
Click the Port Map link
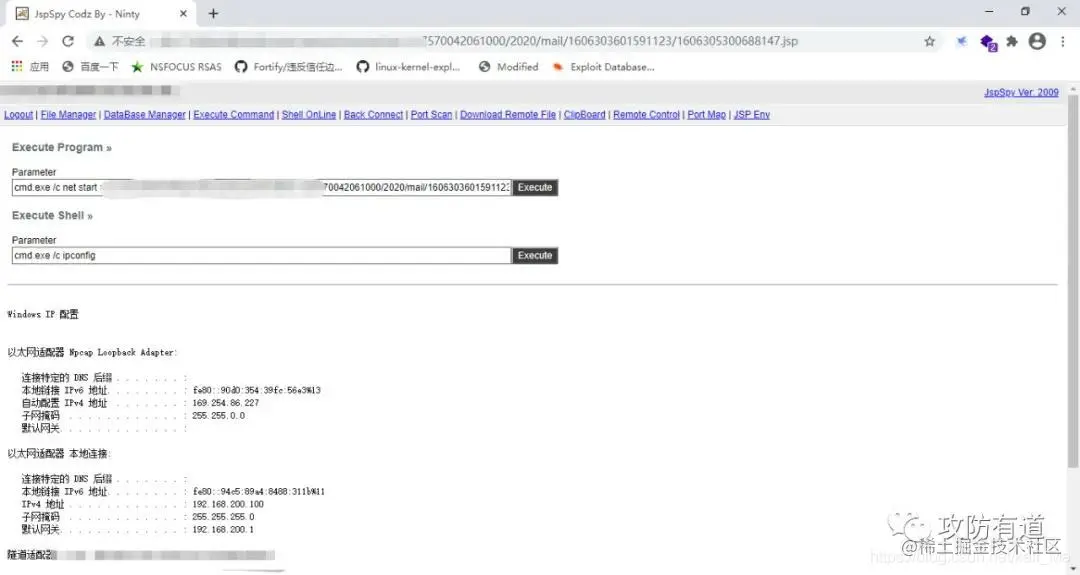(707, 115)
